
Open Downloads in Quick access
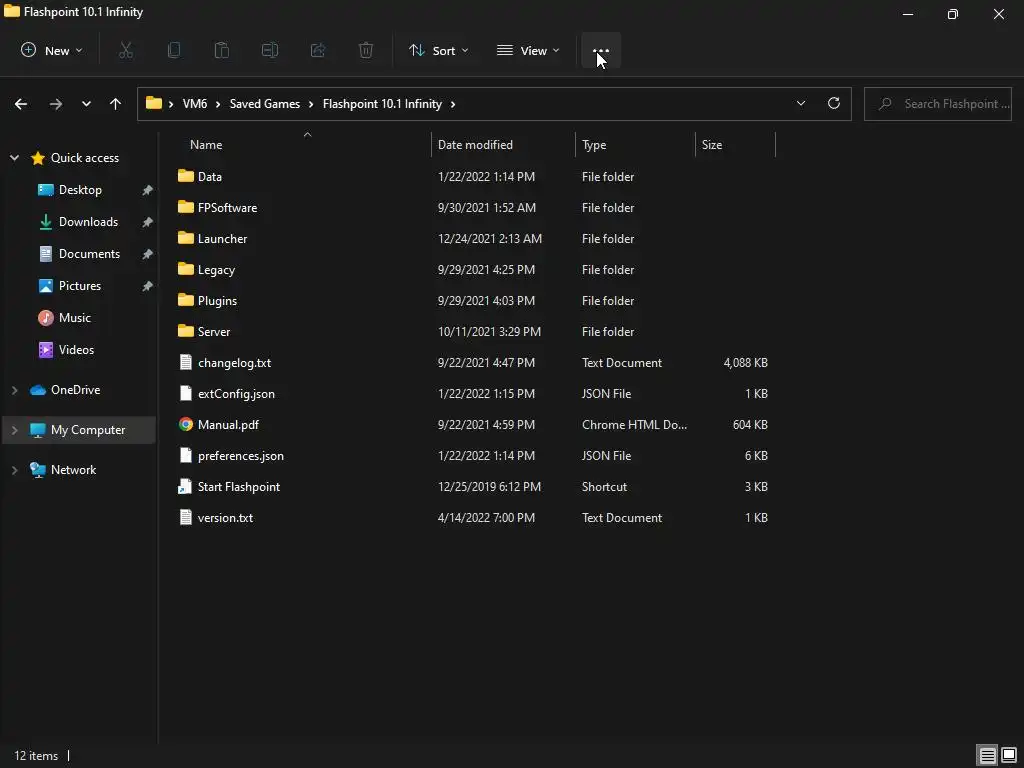88,222
